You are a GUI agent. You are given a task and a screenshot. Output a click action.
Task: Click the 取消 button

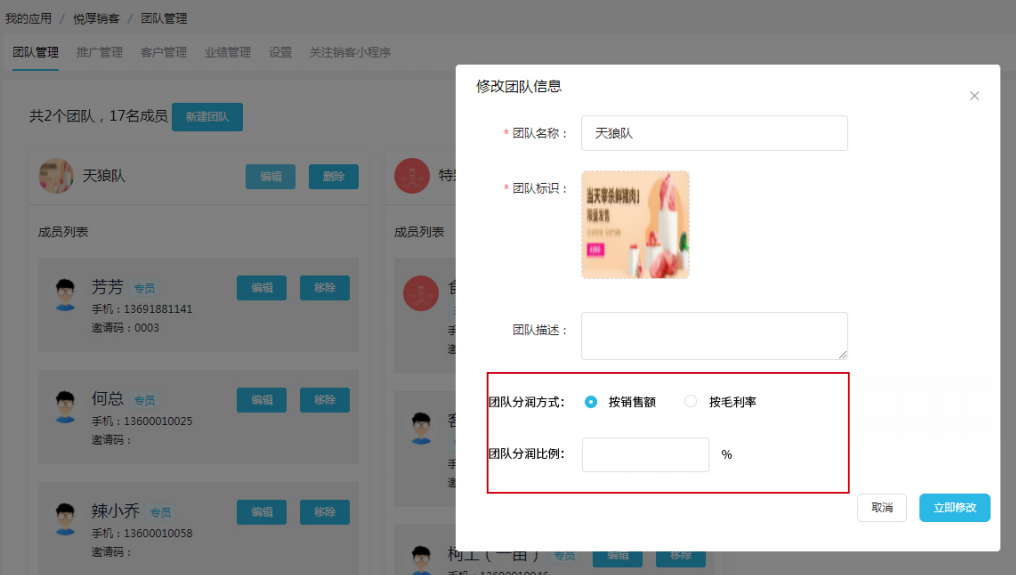[x=882, y=508]
